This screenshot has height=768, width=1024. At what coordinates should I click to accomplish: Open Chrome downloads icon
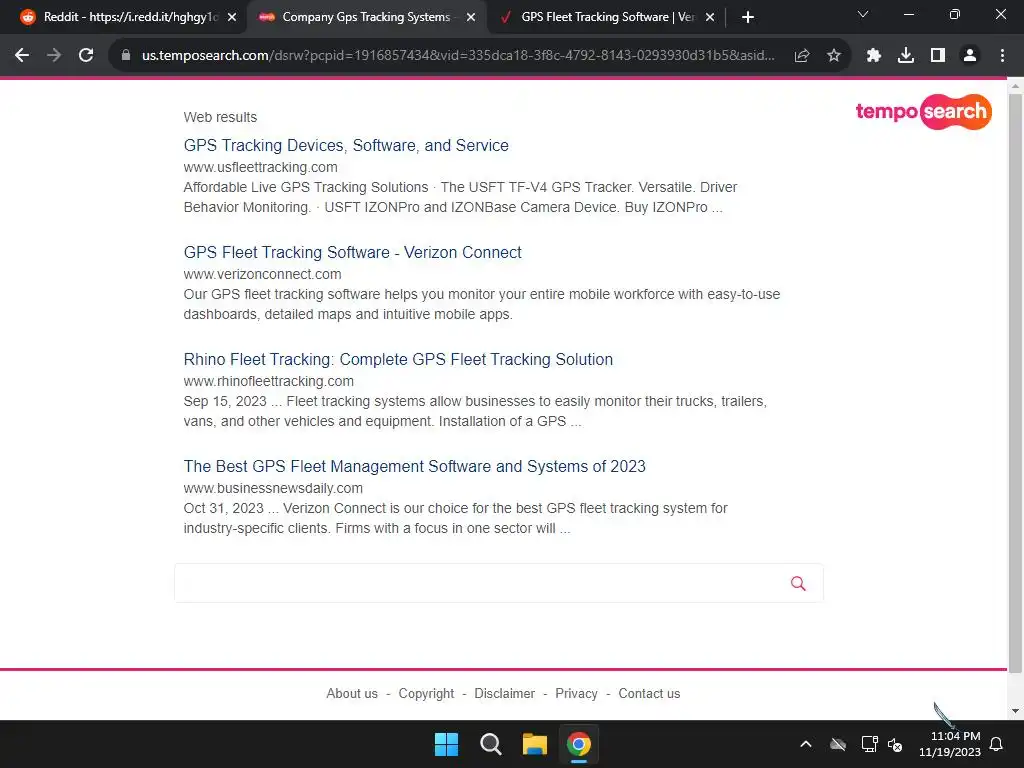[x=906, y=56]
